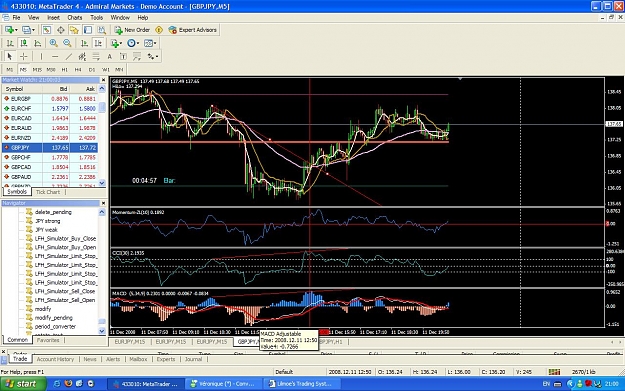Open the Insert menu
625x391 pixels.
pyautogui.click(x=53, y=18)
